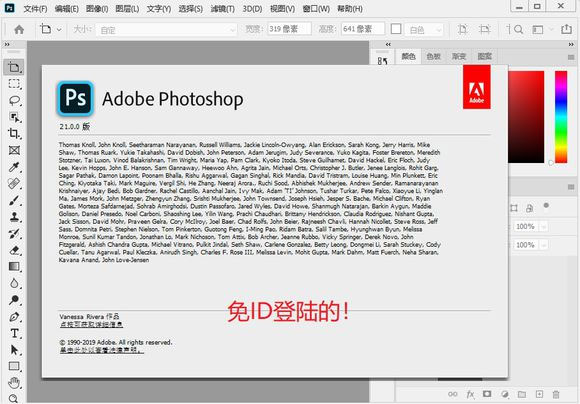Select the Object Selection tool
This screenshot has width=580, height=404.
point(14,117)
